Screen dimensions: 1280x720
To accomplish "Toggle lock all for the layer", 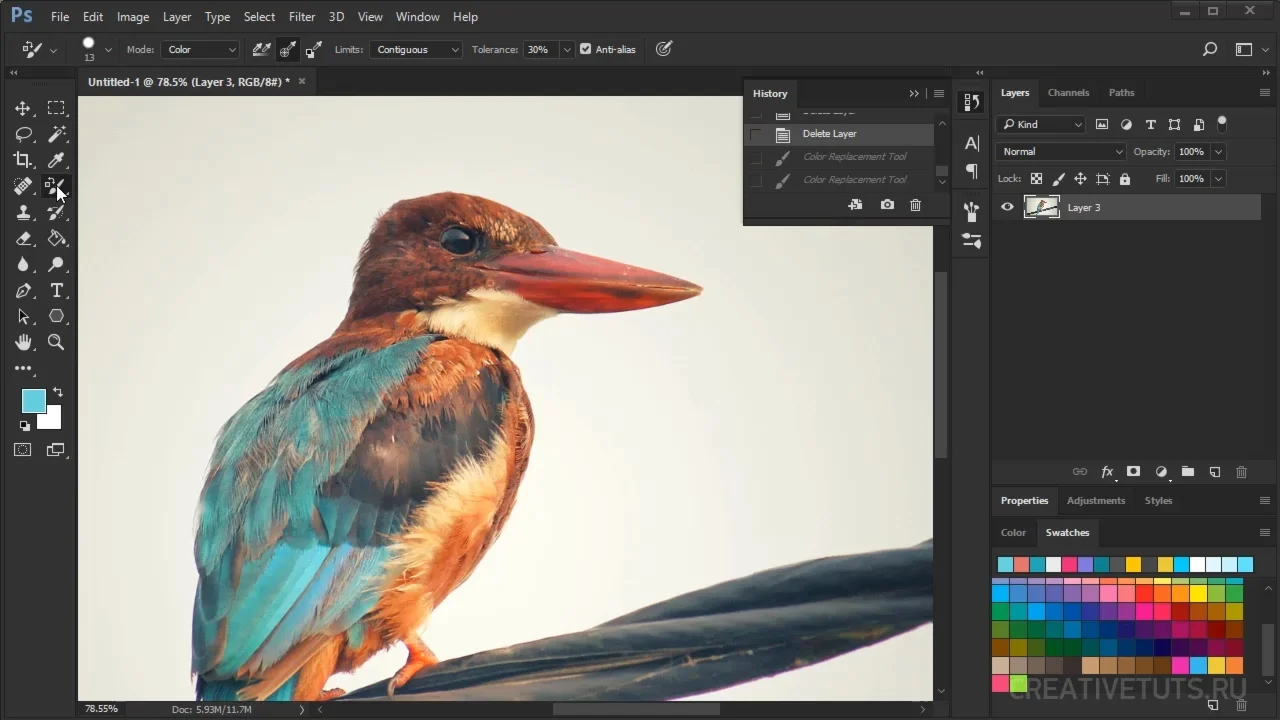I will coord(1125,179).
